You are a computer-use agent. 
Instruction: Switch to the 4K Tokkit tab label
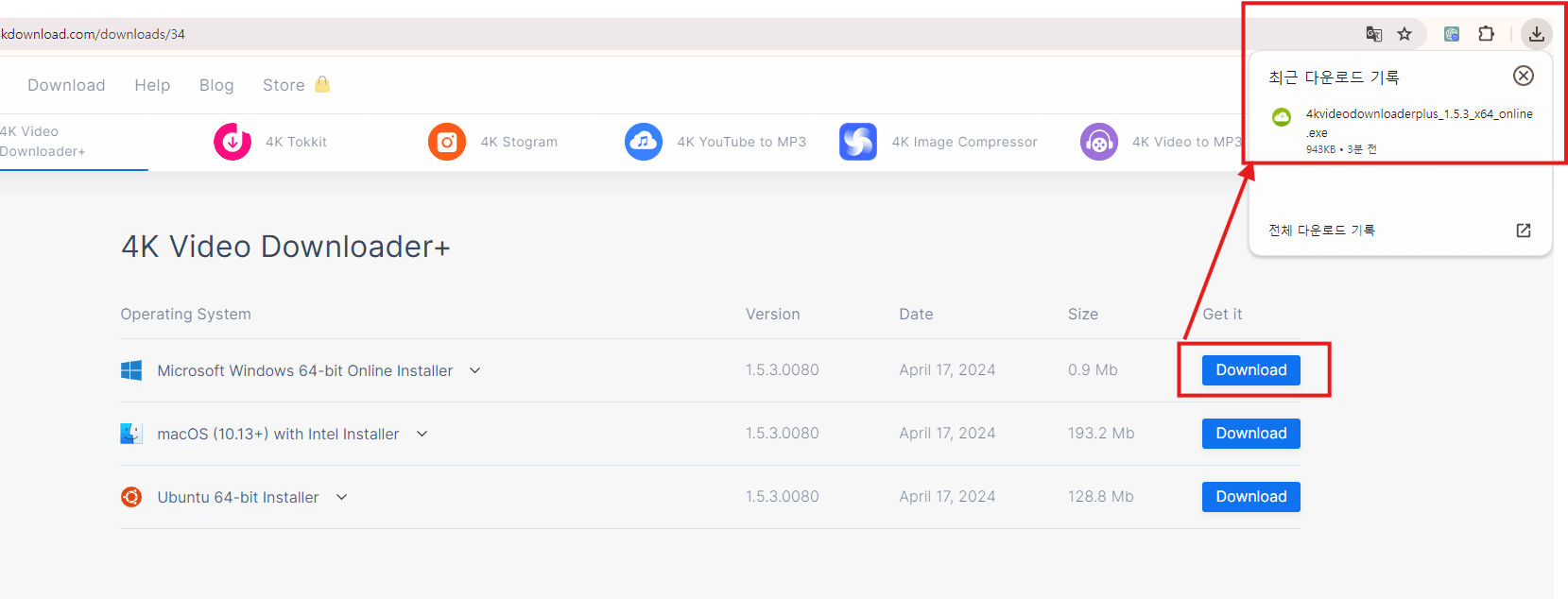296,142
